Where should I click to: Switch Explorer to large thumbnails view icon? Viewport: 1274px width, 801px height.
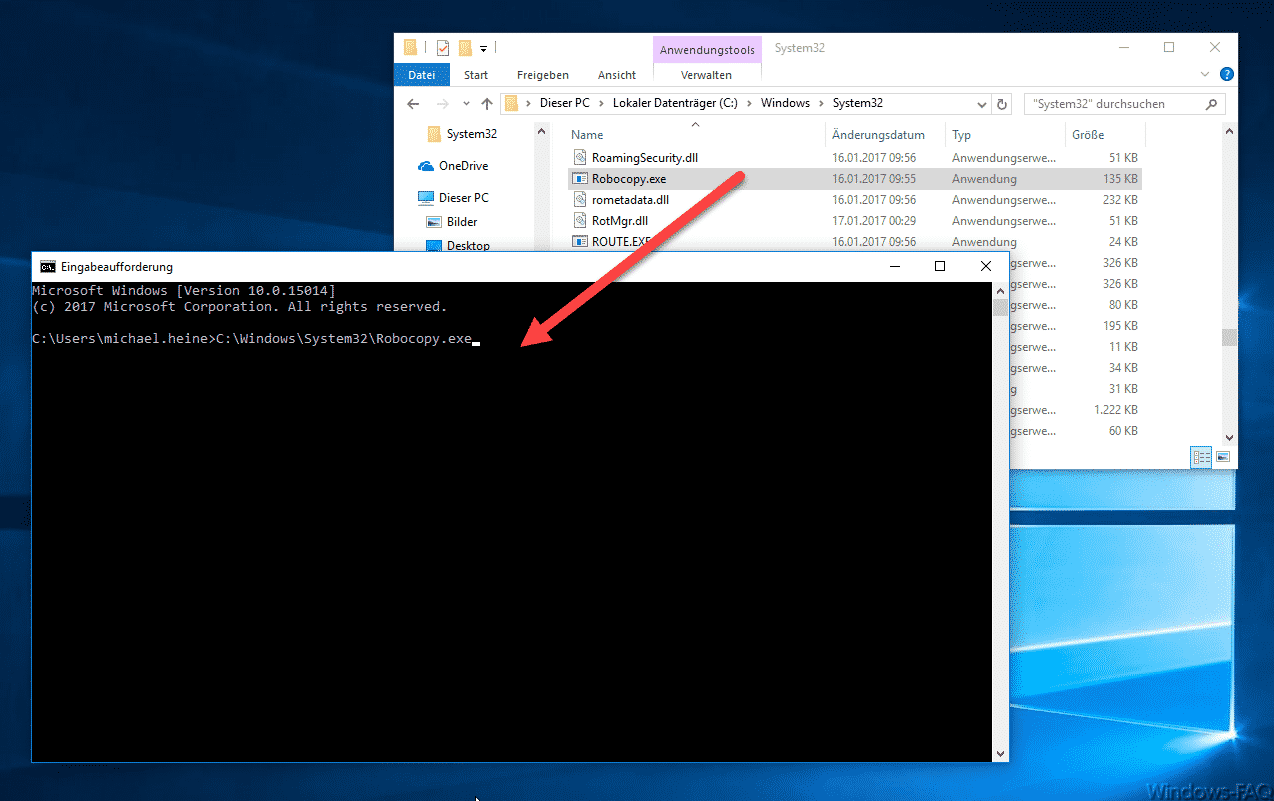(x=1222, y=457)
